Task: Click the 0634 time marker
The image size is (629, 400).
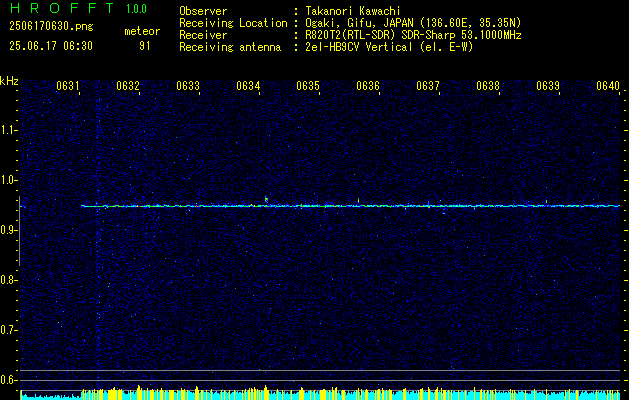Action: (248, 86)
